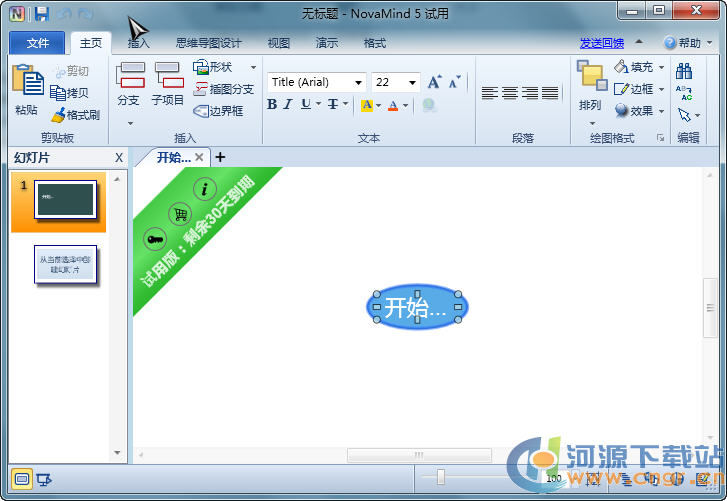727x501 pixels.
Task: Align paragraph left
Action: coord(490,93)
